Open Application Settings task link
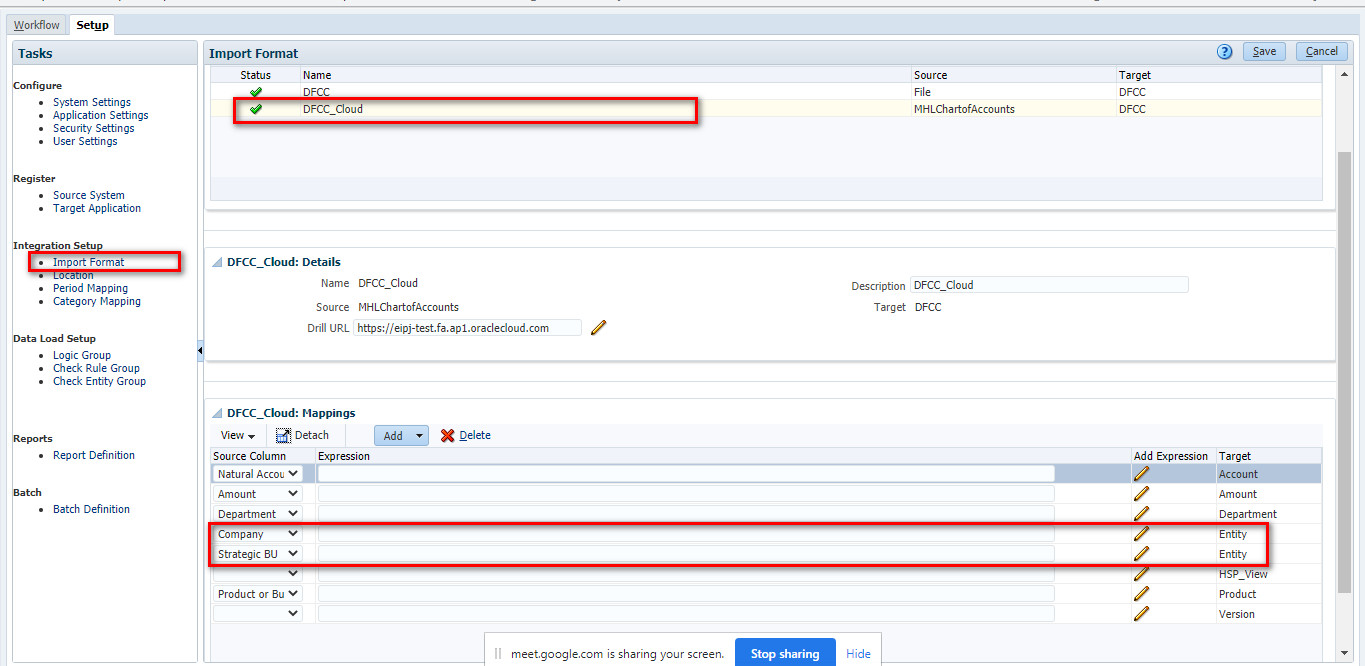 tap(101, 115)
